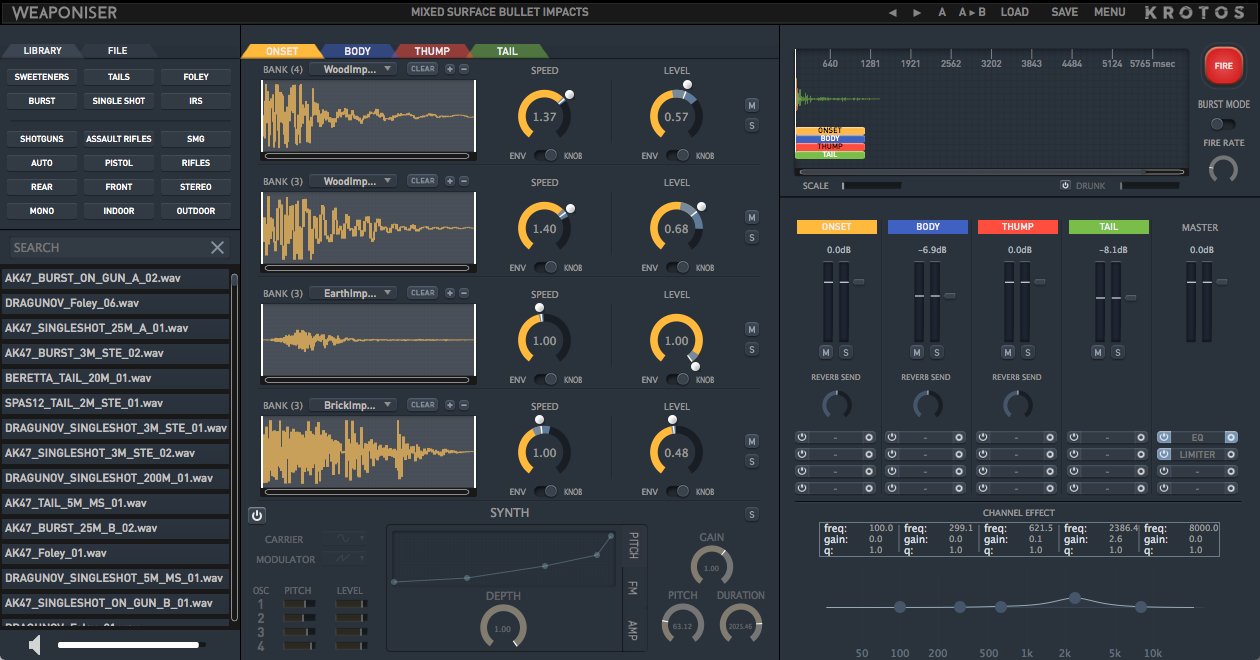
Task: Click the volume speaker icon
Action: pos(35,645)
